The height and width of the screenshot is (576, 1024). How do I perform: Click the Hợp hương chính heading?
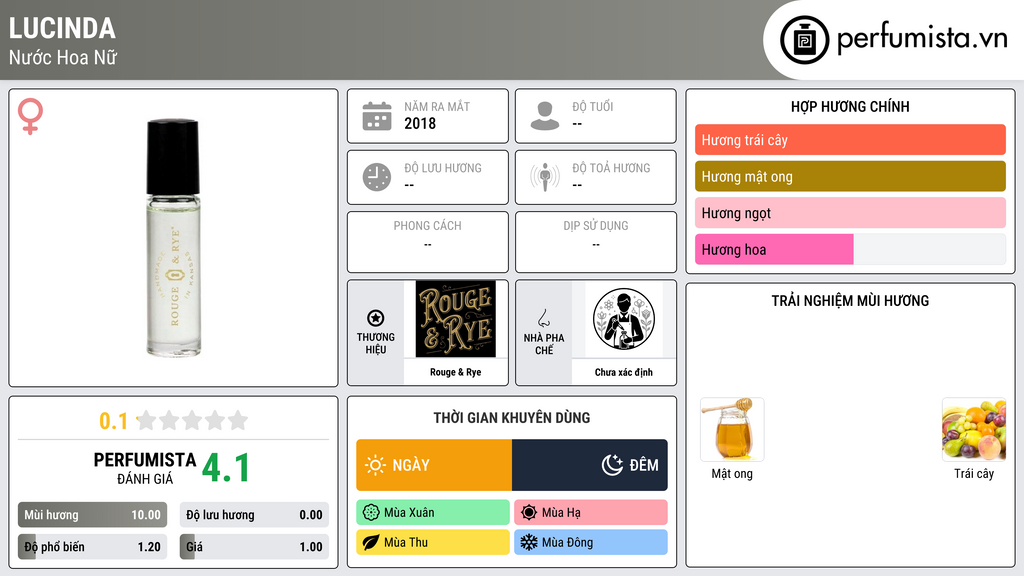[x=850, y=106]
